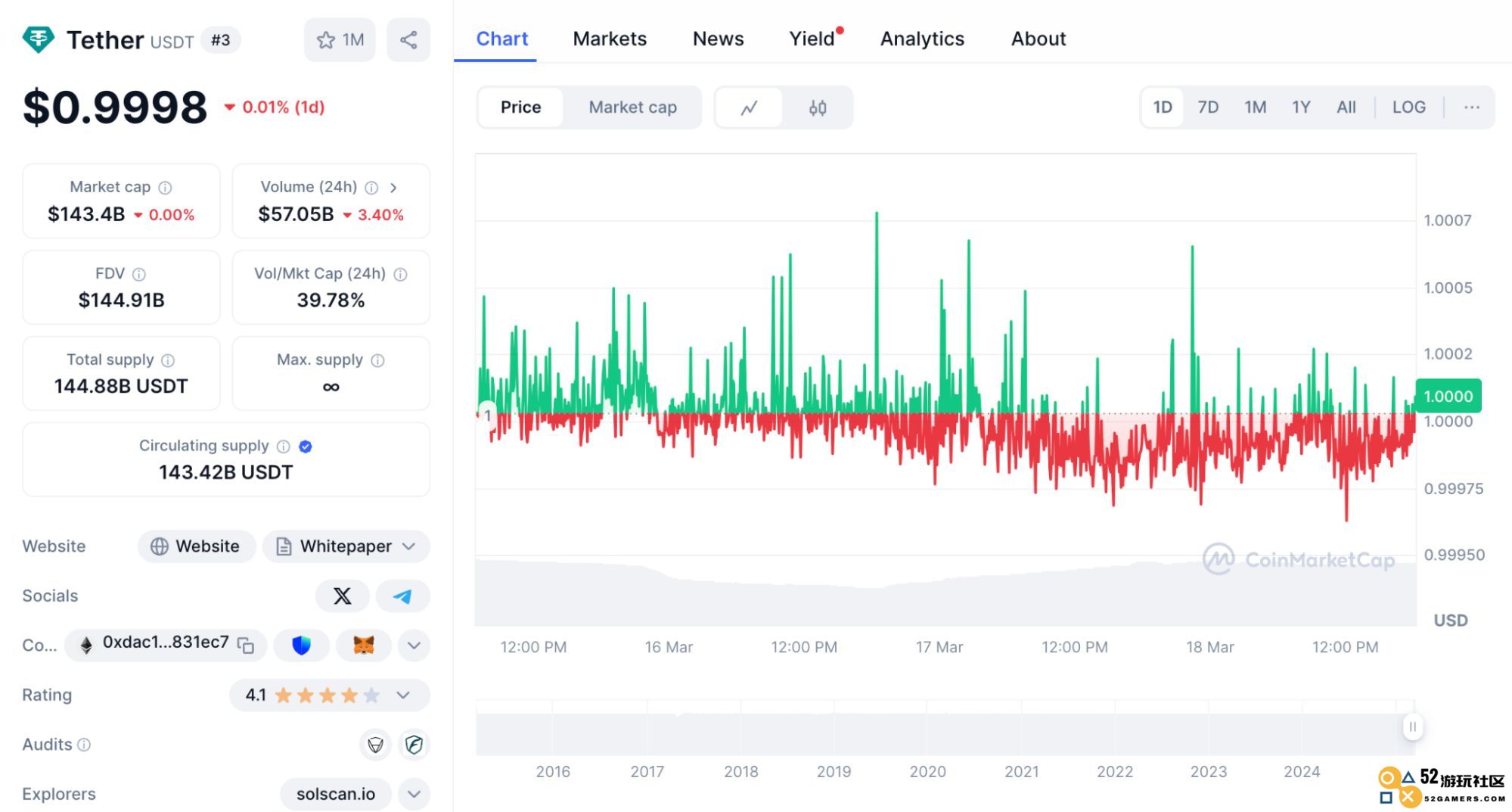The width and height of the screenshot is (1512, 812).
Task: Click the 2020 label in range navigator
Action: (x=927, y=772)
